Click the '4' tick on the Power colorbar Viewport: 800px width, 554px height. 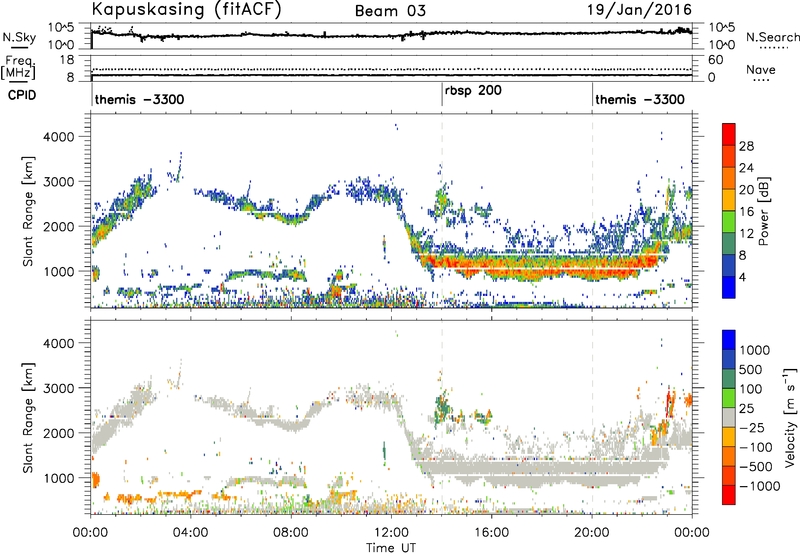(x=742, y=277)
